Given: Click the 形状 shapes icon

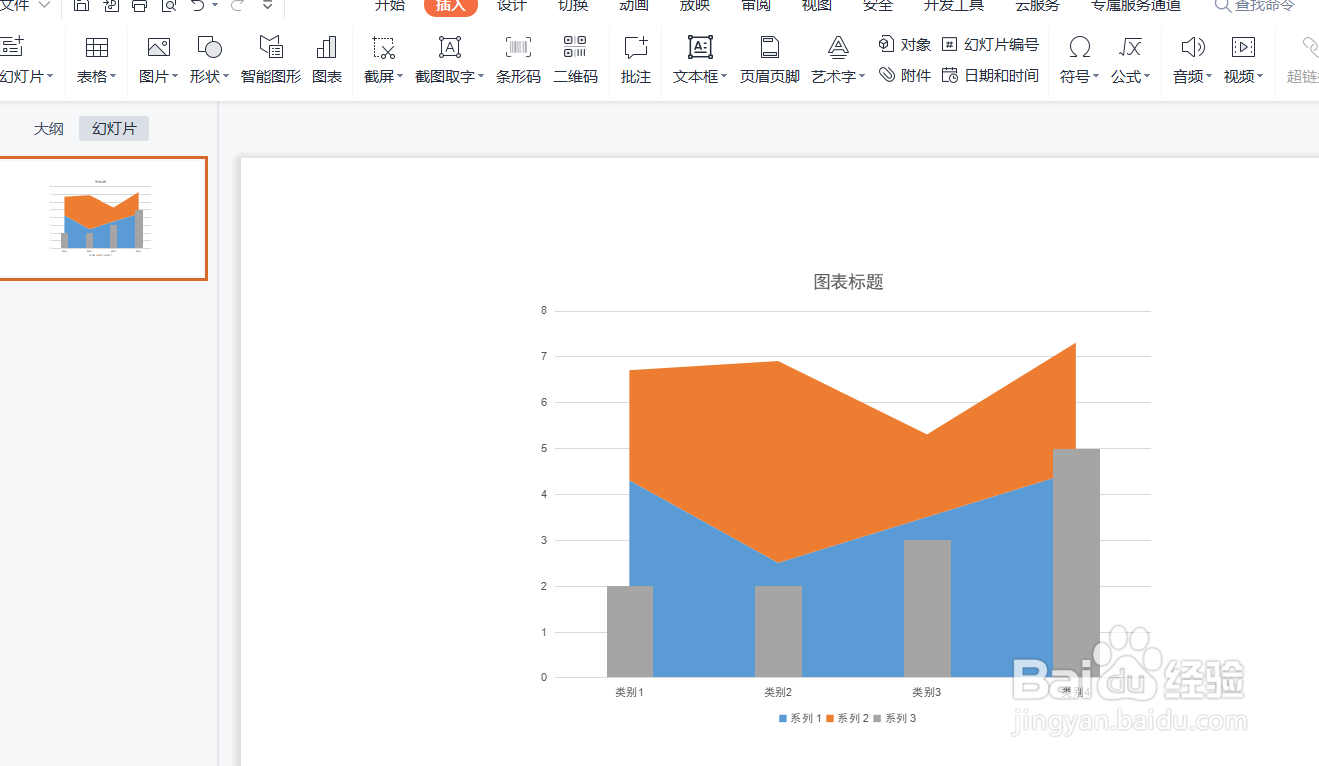Looking at the screenshot, I should click(209, 47).
